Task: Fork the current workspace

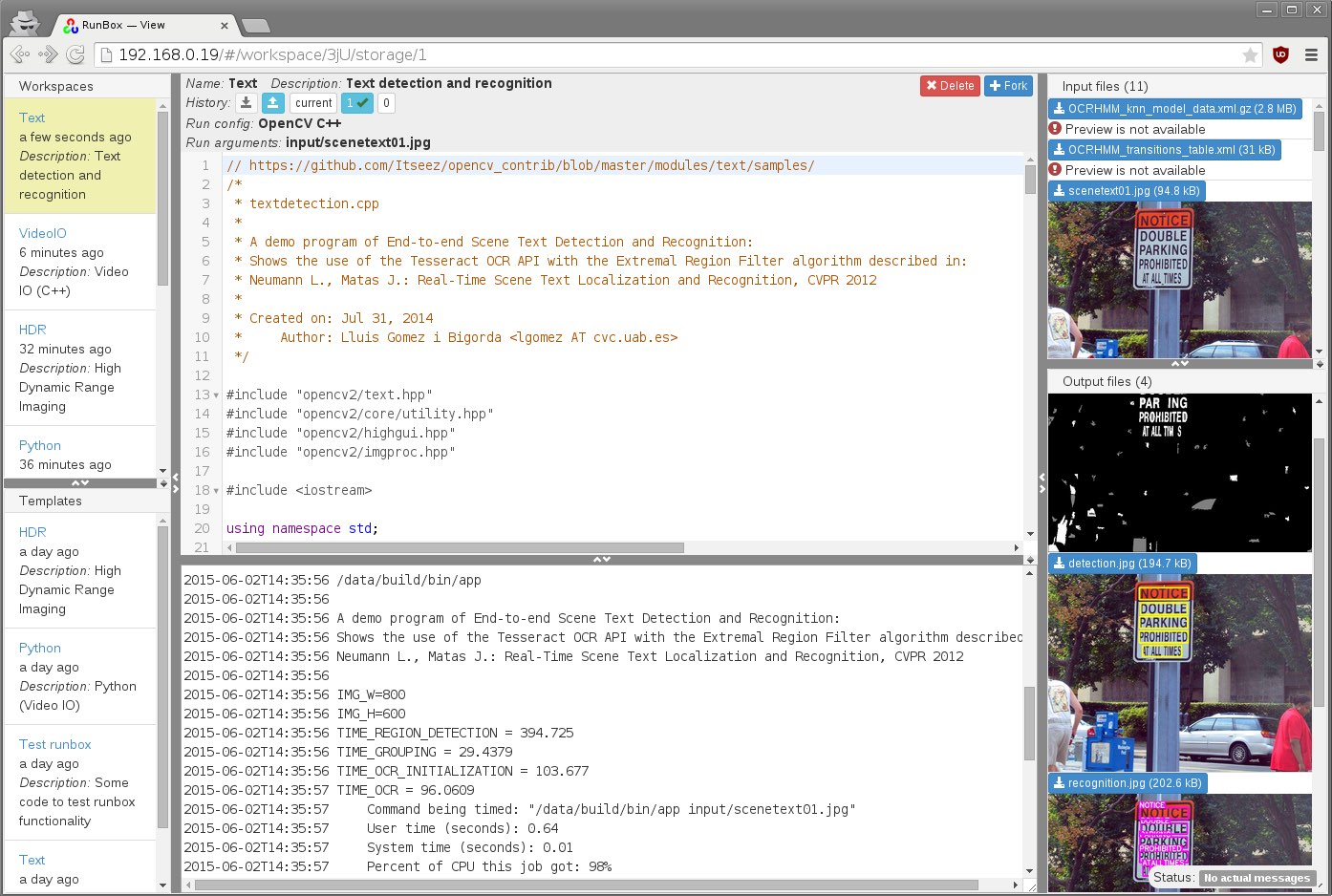Action: click(1008, 86)
